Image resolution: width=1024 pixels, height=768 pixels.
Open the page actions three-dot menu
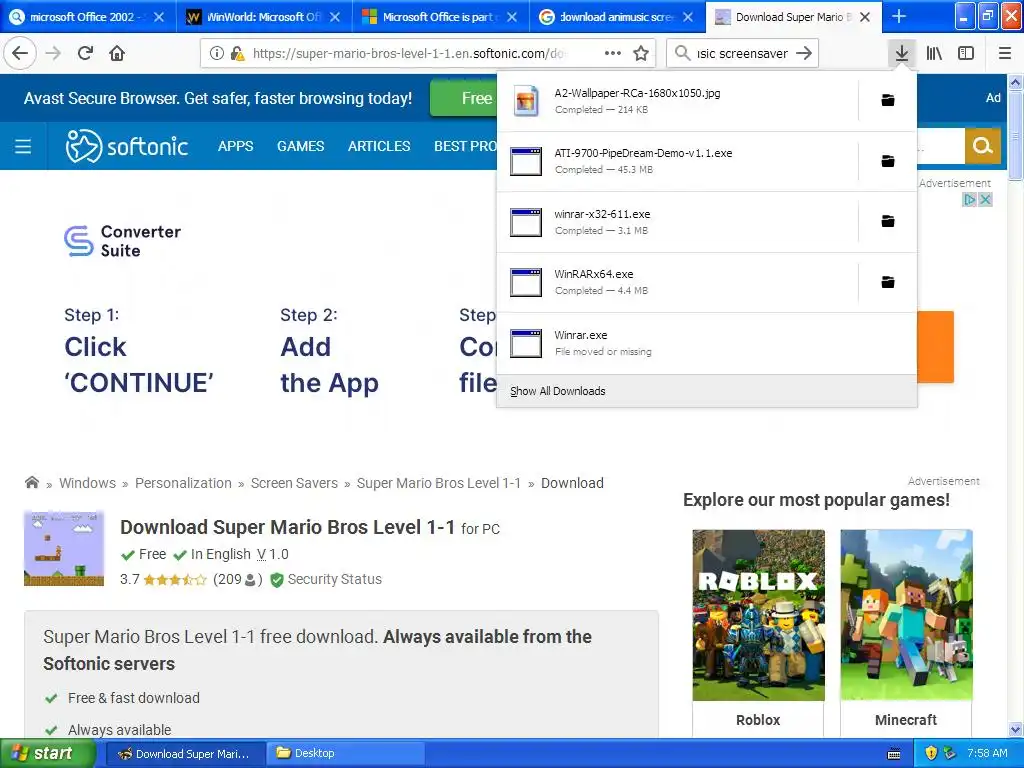[613, 54]
